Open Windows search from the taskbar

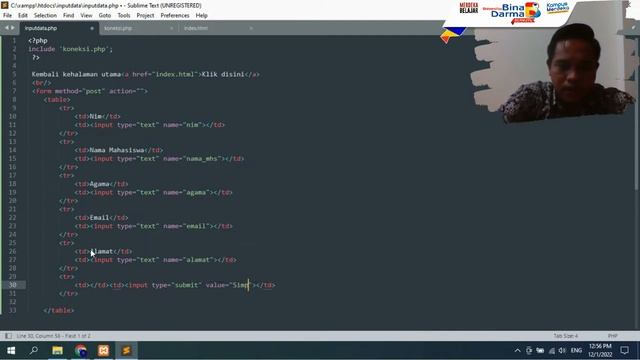34,351
